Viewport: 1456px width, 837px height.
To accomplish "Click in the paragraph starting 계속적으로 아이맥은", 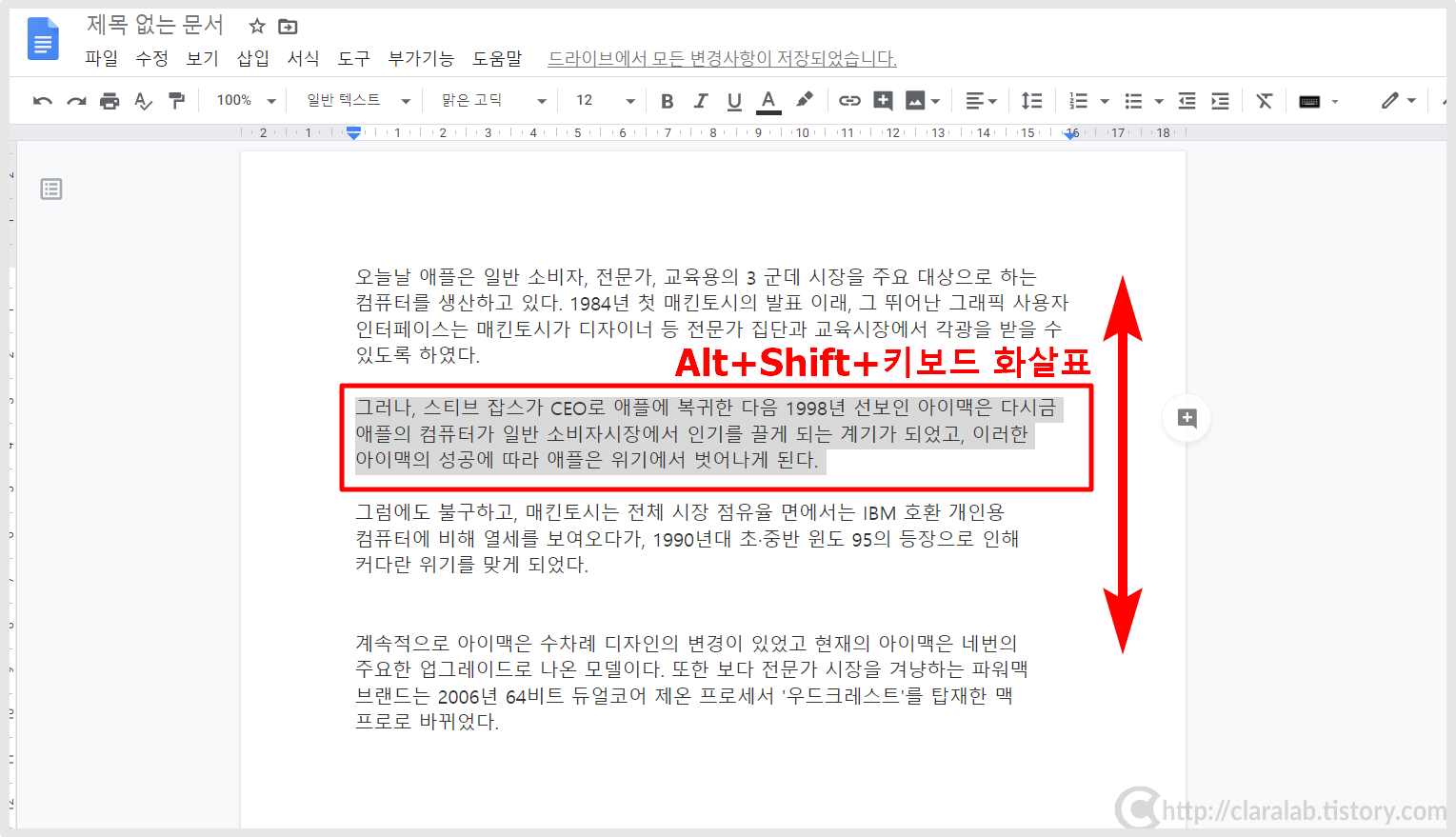I will point(691,683).
